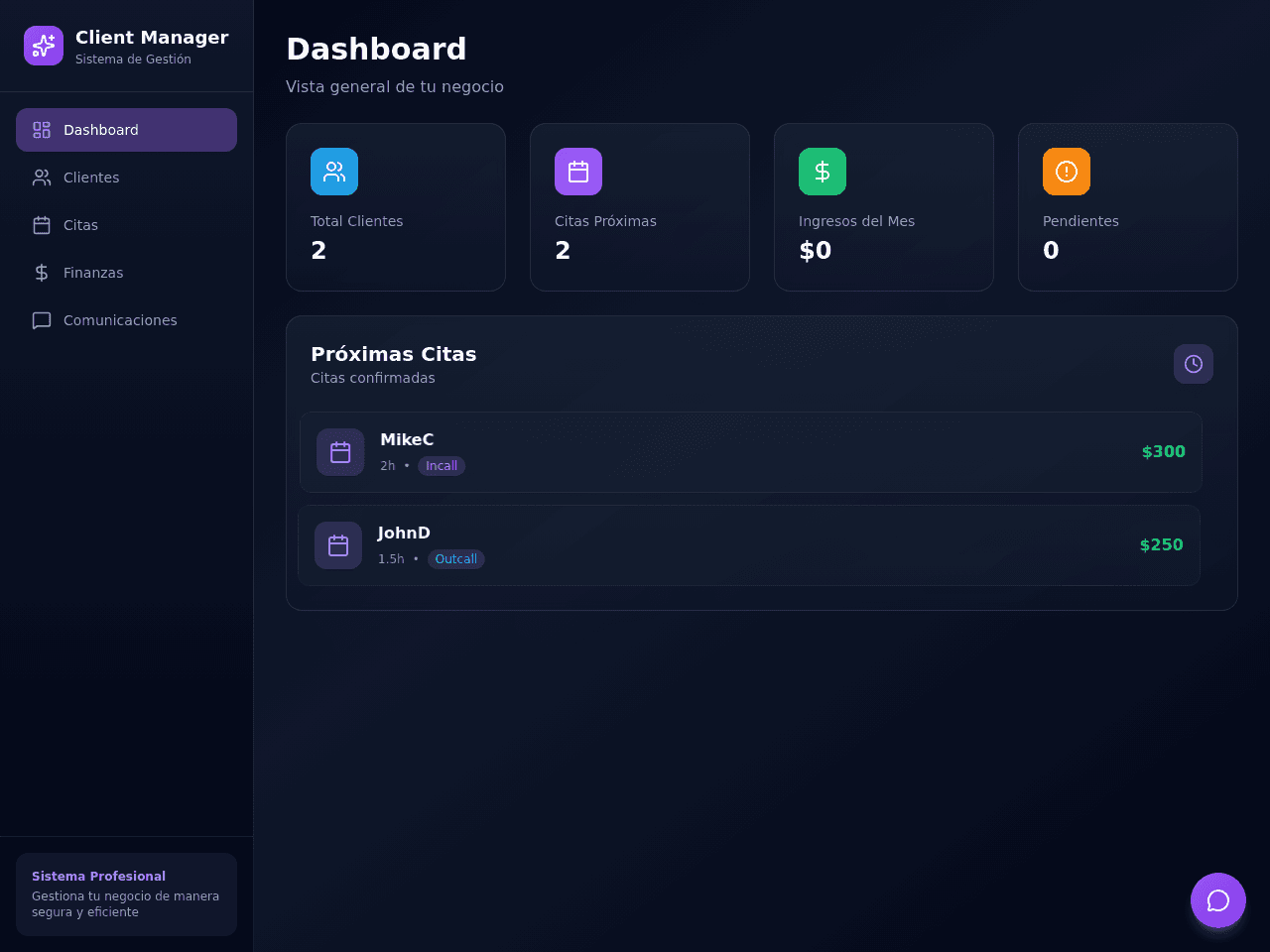The width and height of the screenshot is (1270, 952).
Task: Click the Citas confirmadas subtitle
Action: [373, 378]
